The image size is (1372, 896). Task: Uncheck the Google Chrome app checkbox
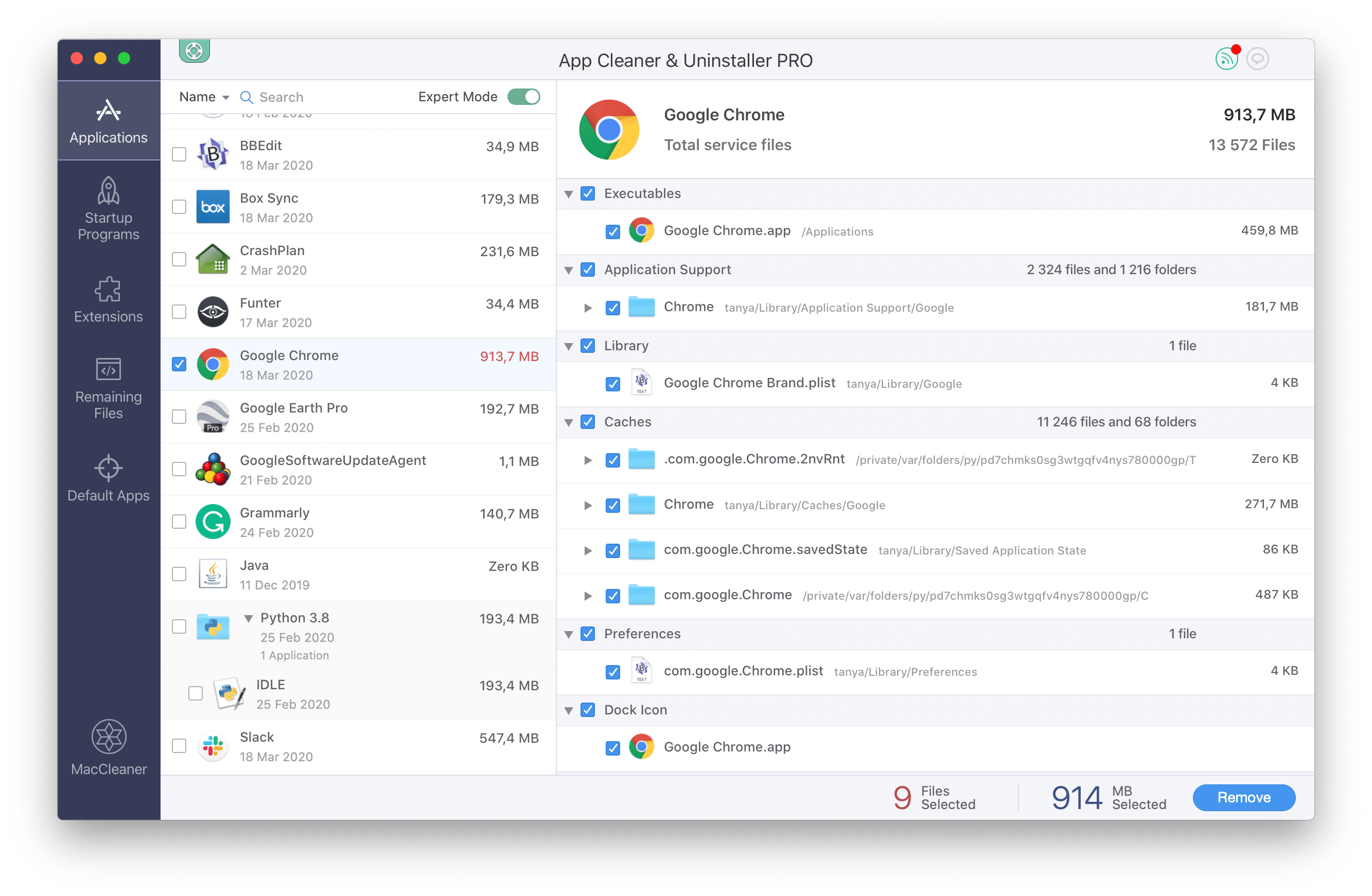[181, 364]
